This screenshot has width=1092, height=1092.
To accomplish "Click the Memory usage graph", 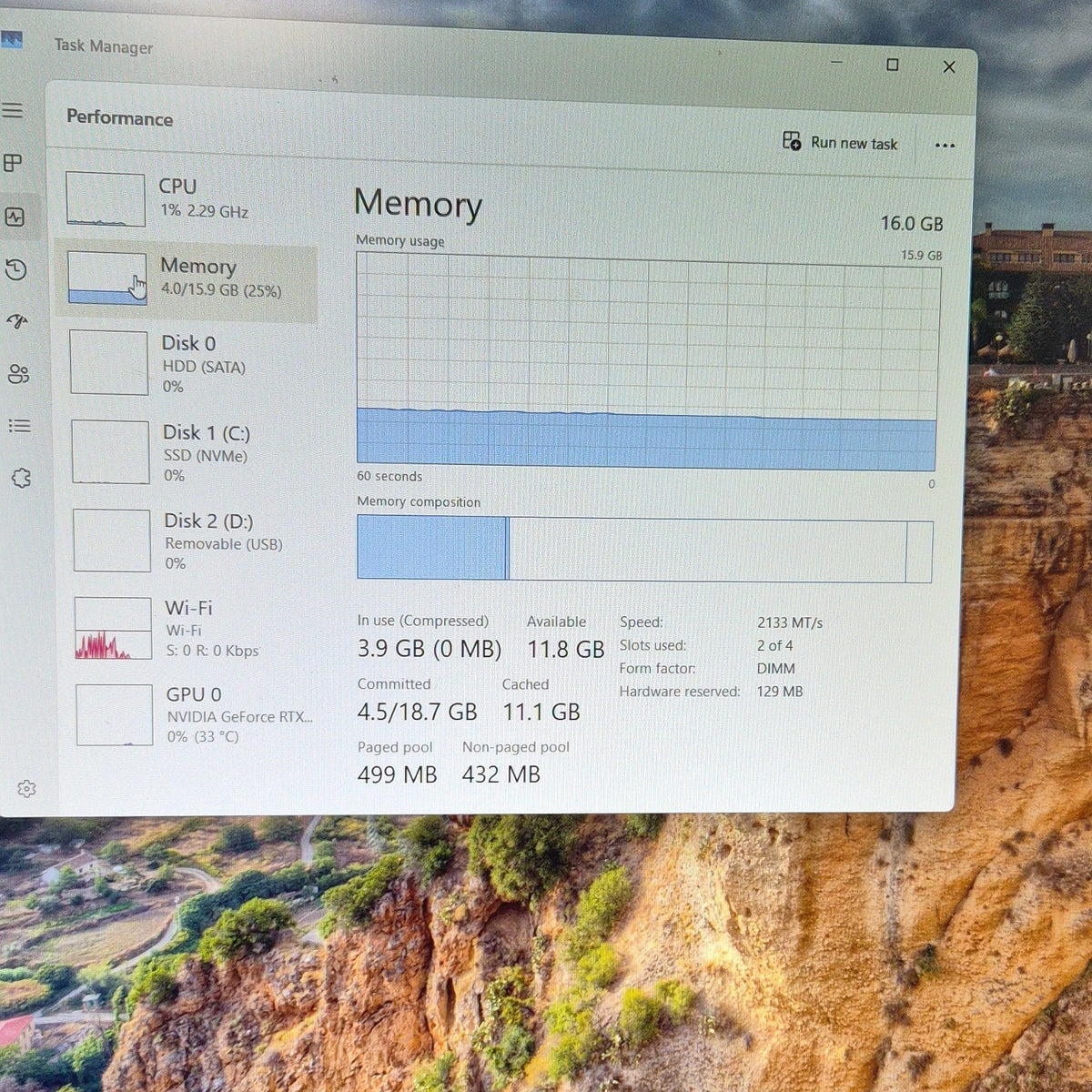I will [x=647, y=361].
